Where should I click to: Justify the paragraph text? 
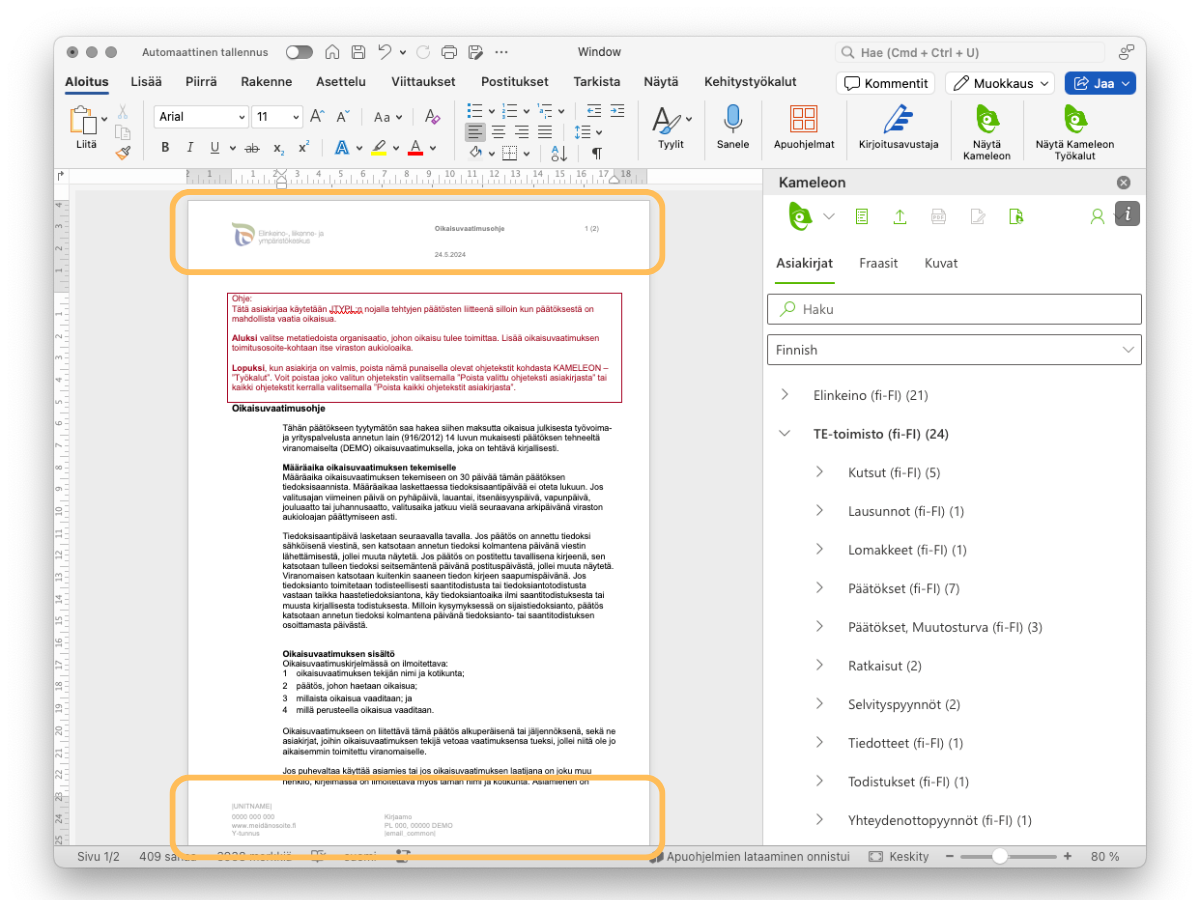pyautogui.click(x=545, y=131)
